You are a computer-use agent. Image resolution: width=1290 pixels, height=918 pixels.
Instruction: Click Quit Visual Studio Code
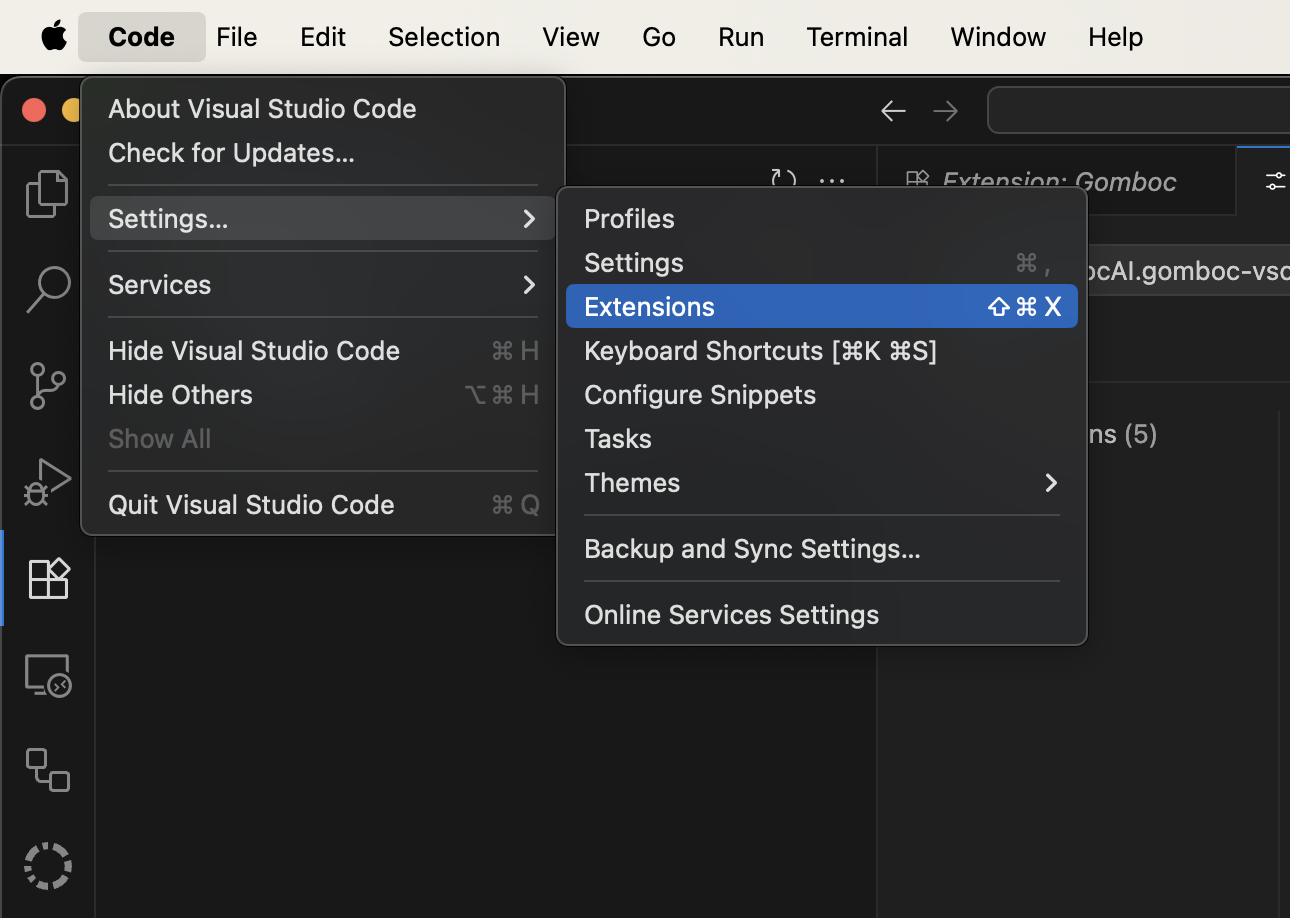tap(251, 505)
